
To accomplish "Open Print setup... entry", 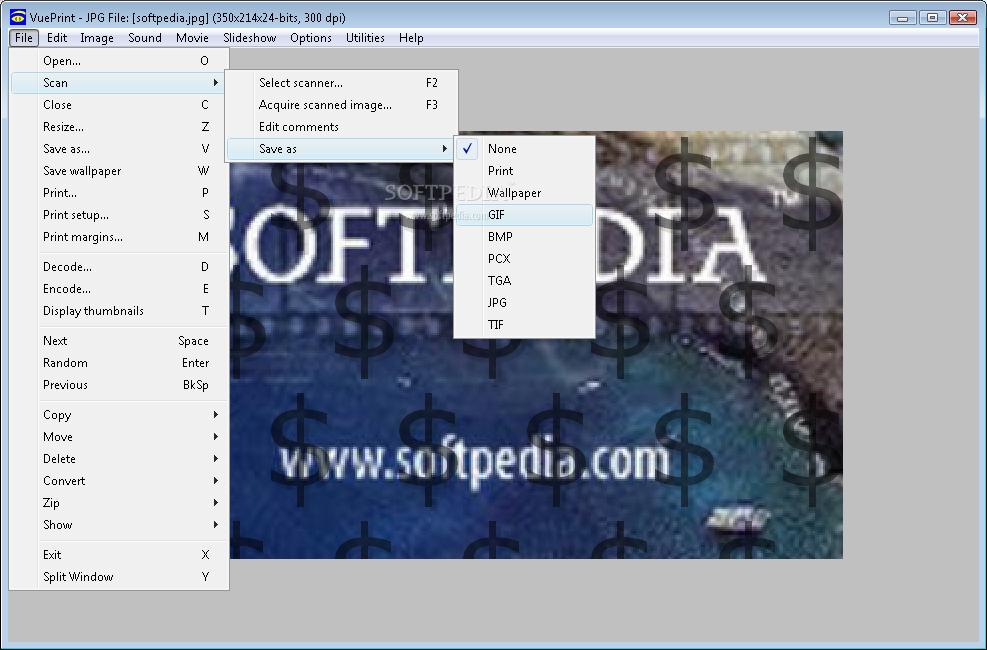I will (119, 215).
